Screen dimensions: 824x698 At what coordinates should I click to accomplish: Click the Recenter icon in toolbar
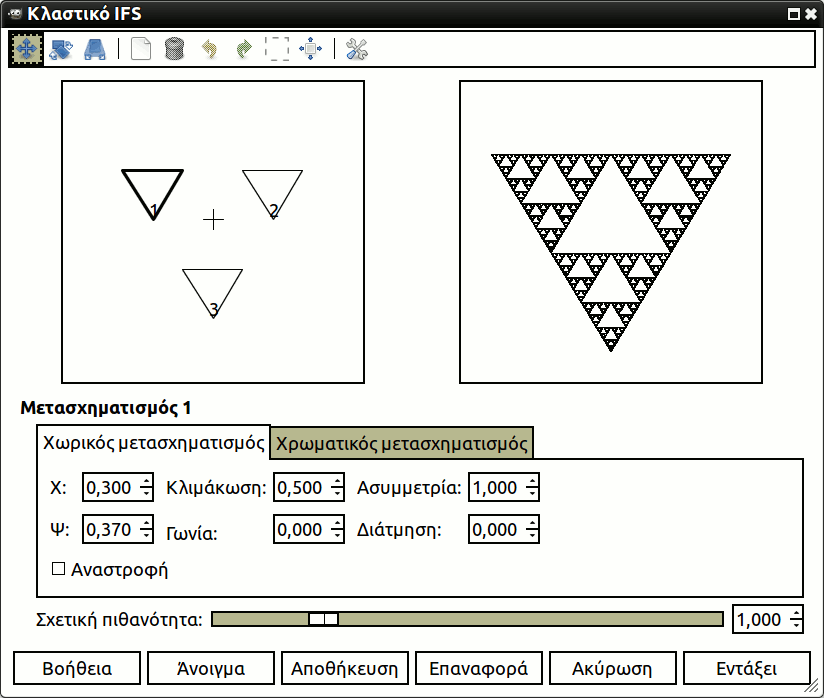click(310, 49)
